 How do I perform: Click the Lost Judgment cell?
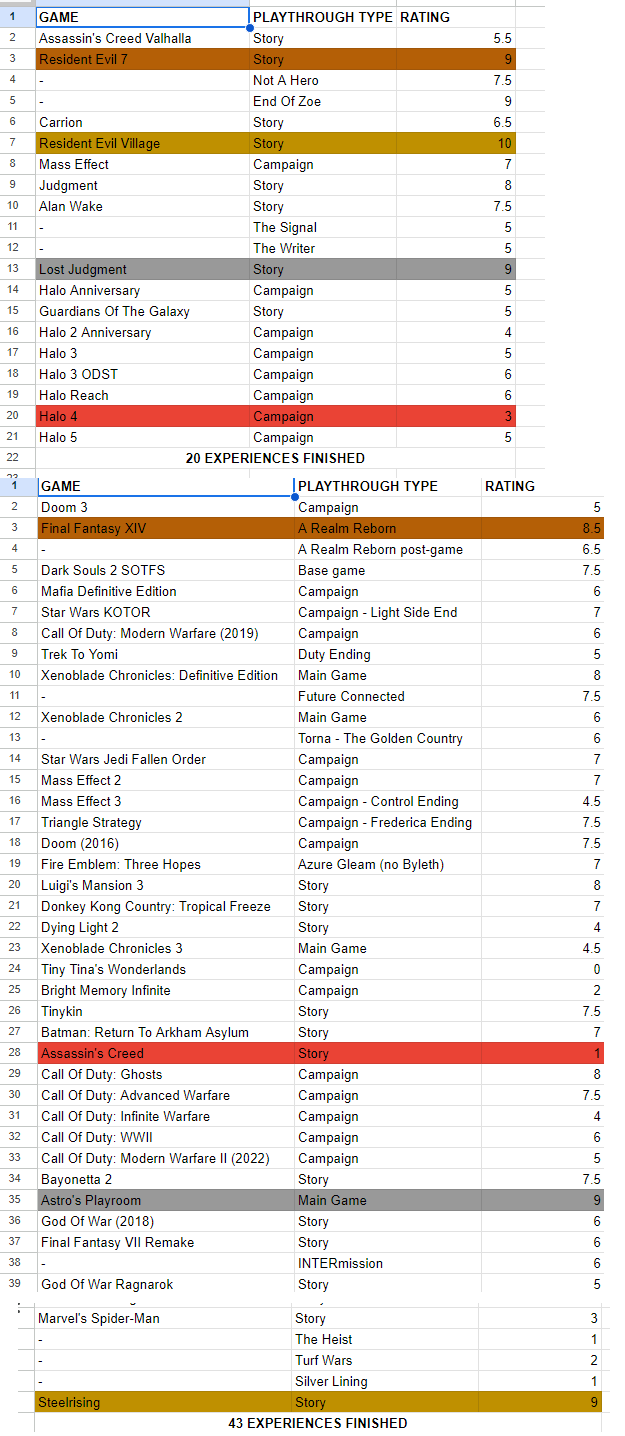(x=142, y=269)
